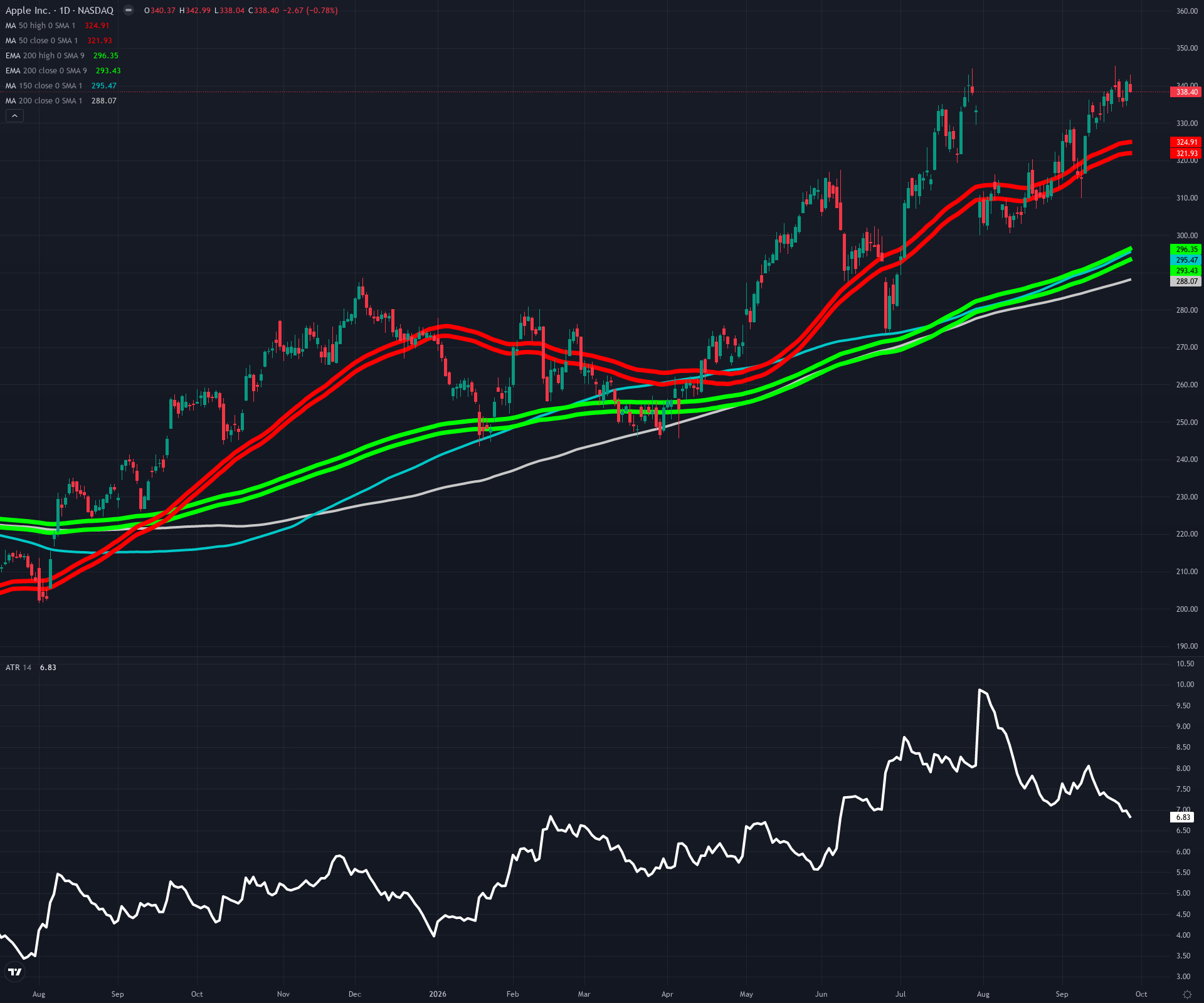This screenshot has width=1204, height=1003.
Task: Click the 295.47 cyan price axis label
Action: (1186, 260)
